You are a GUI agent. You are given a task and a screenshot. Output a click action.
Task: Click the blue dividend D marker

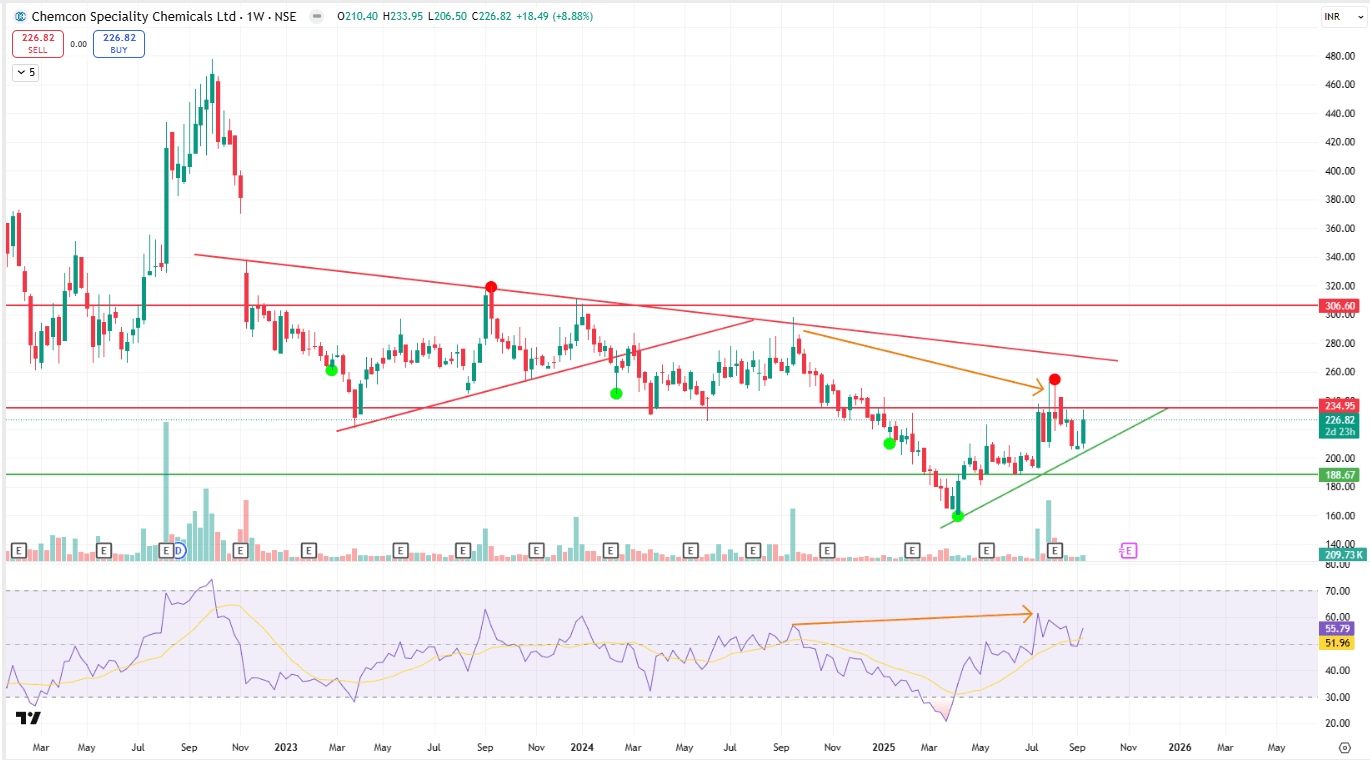(180, 550)
